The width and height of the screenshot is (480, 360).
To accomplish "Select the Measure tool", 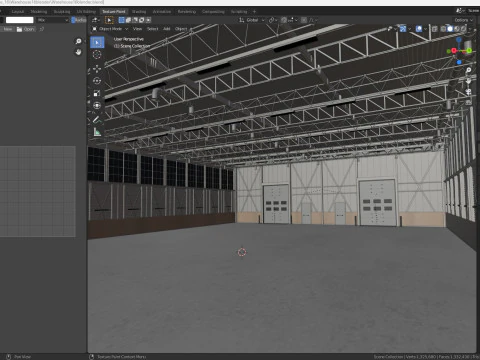I will coord(97,132).
